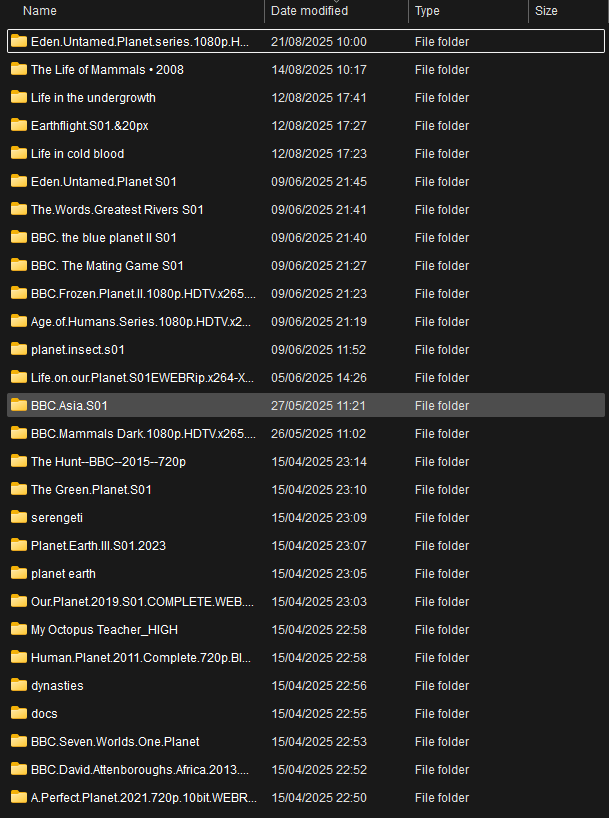Sort the list by the Name column header

pos(40,10)
